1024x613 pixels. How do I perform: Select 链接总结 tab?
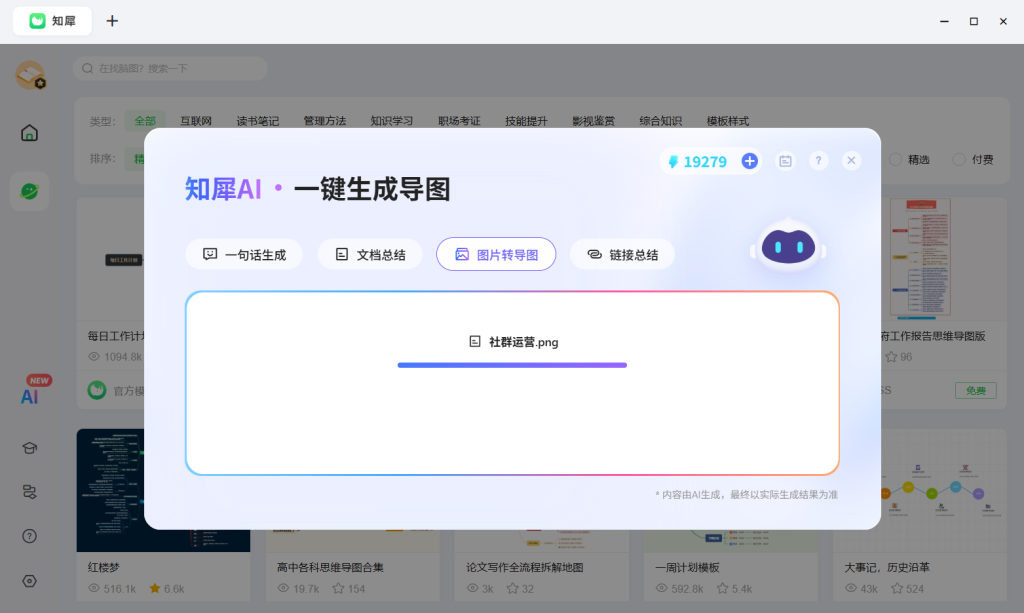point(622,255)
